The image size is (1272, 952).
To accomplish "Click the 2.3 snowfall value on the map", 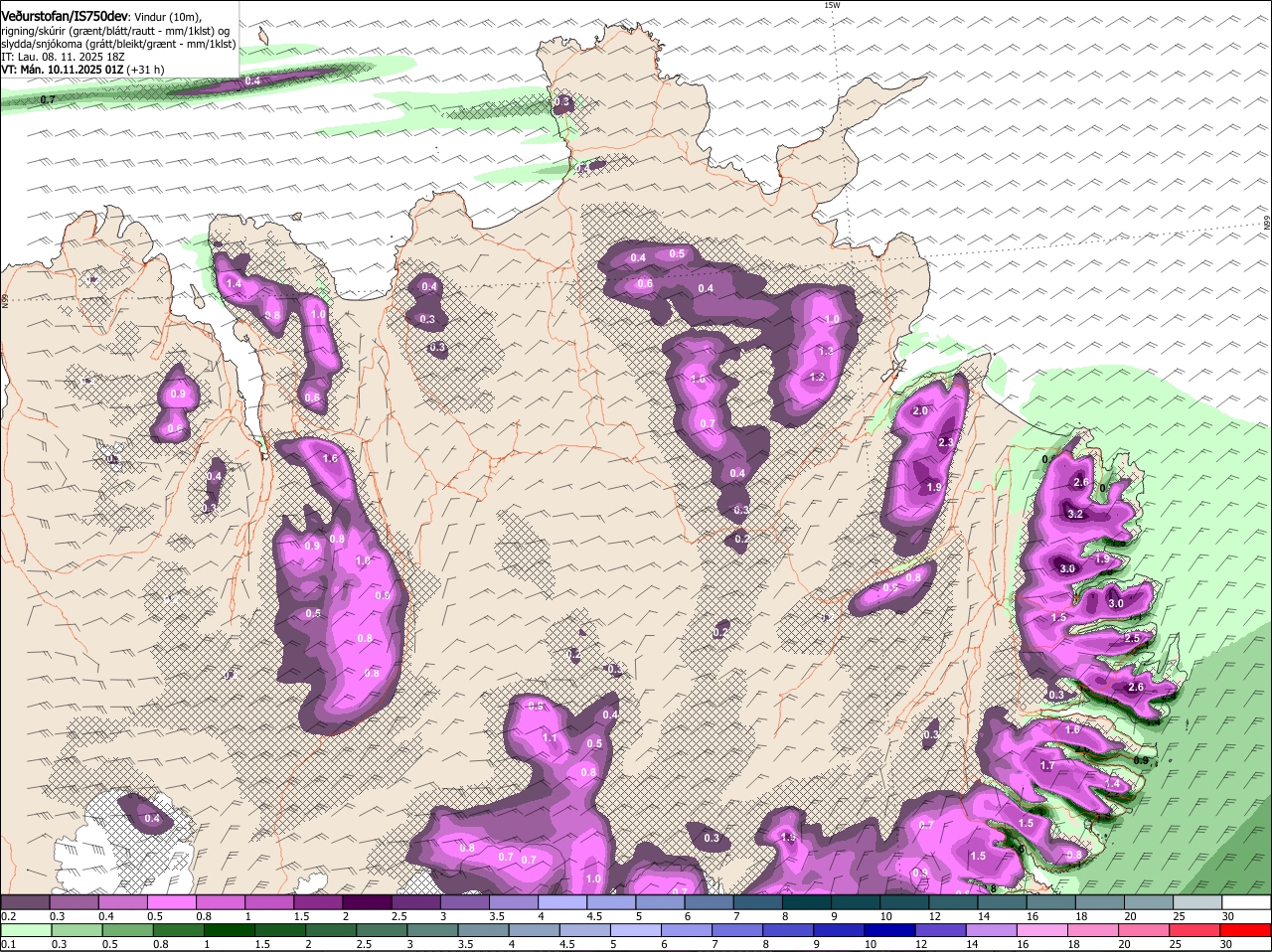I will (x=946, y=442).
